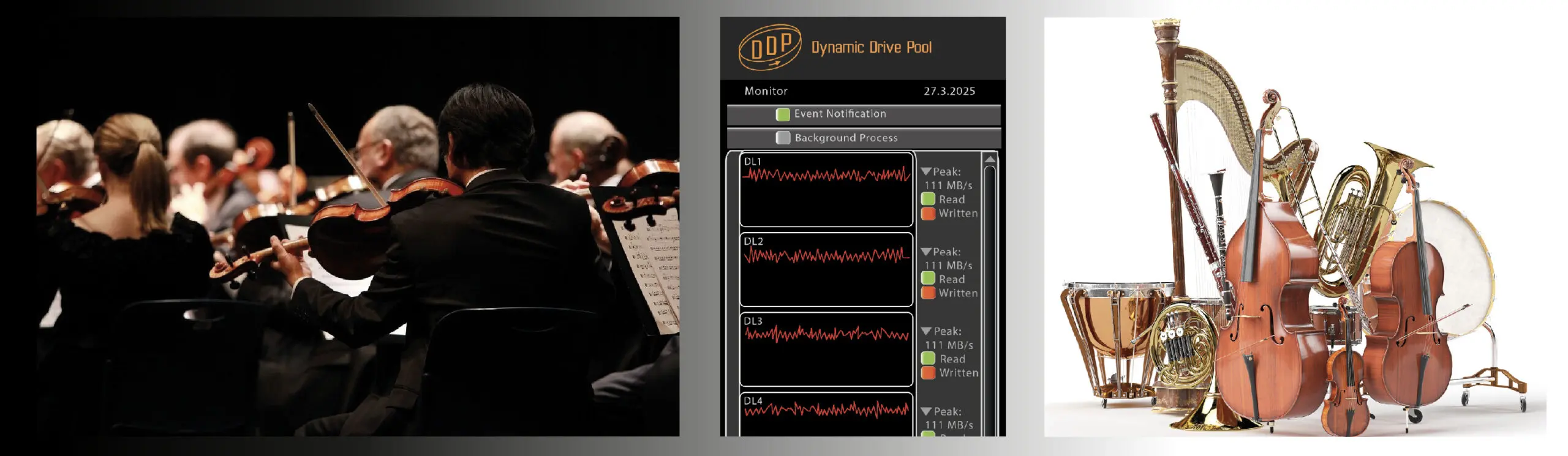This screenshot has height=456, width=1568.
Task: Click the scrollbar up arrow in monitor list
Action: pyautogui.click(x=990, y=160)
